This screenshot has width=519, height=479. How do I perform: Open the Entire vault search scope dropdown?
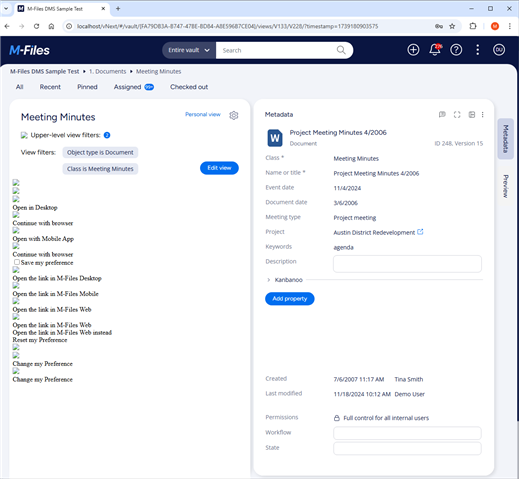point(189,50)
